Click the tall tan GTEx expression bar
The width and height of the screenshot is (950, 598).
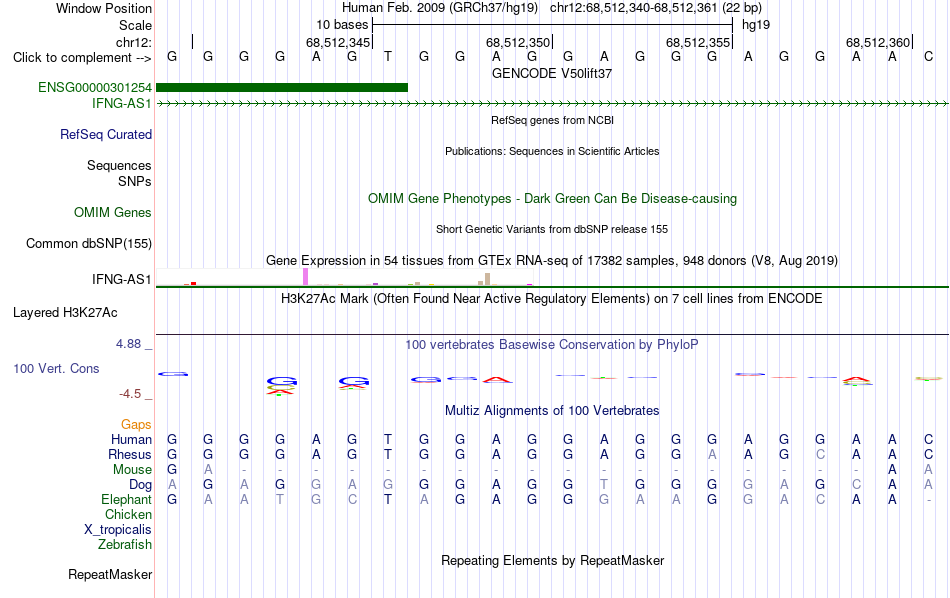487,279
